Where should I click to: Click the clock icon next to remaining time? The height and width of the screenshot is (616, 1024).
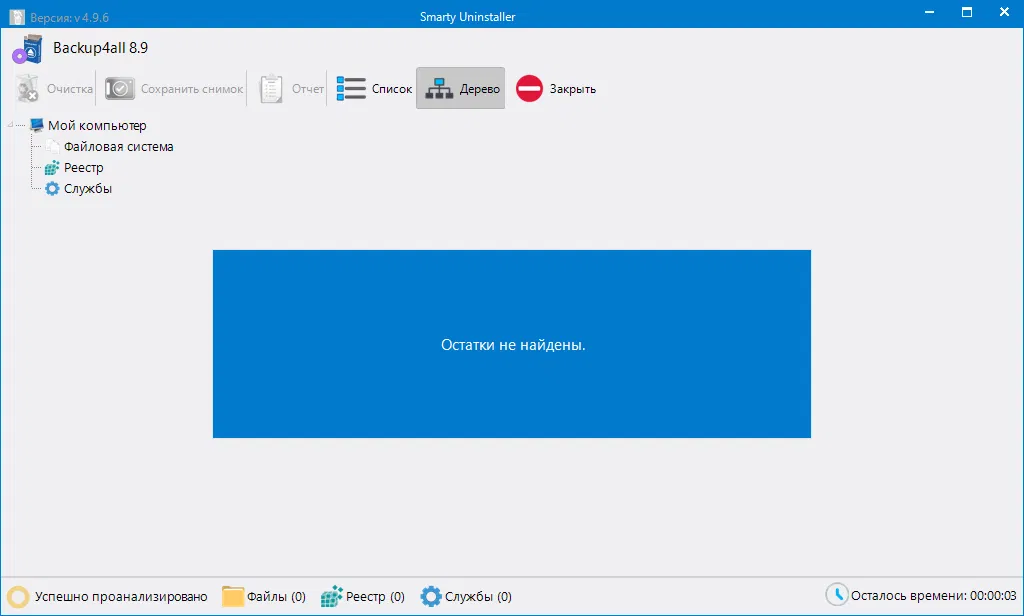click(x=838, y=595)
